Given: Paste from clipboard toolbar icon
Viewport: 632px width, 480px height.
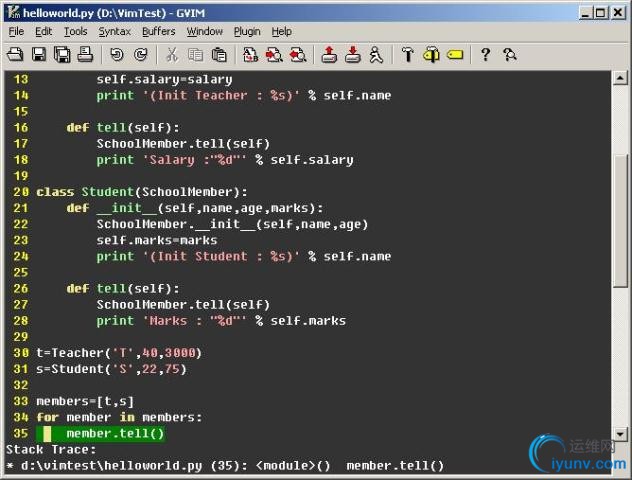Looking at the screenshot, I should [x=219, y=55].
